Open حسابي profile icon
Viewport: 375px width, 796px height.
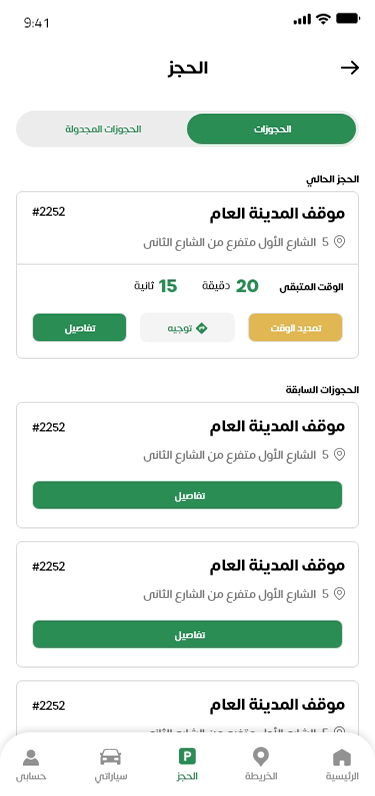[x=31, y=757]
